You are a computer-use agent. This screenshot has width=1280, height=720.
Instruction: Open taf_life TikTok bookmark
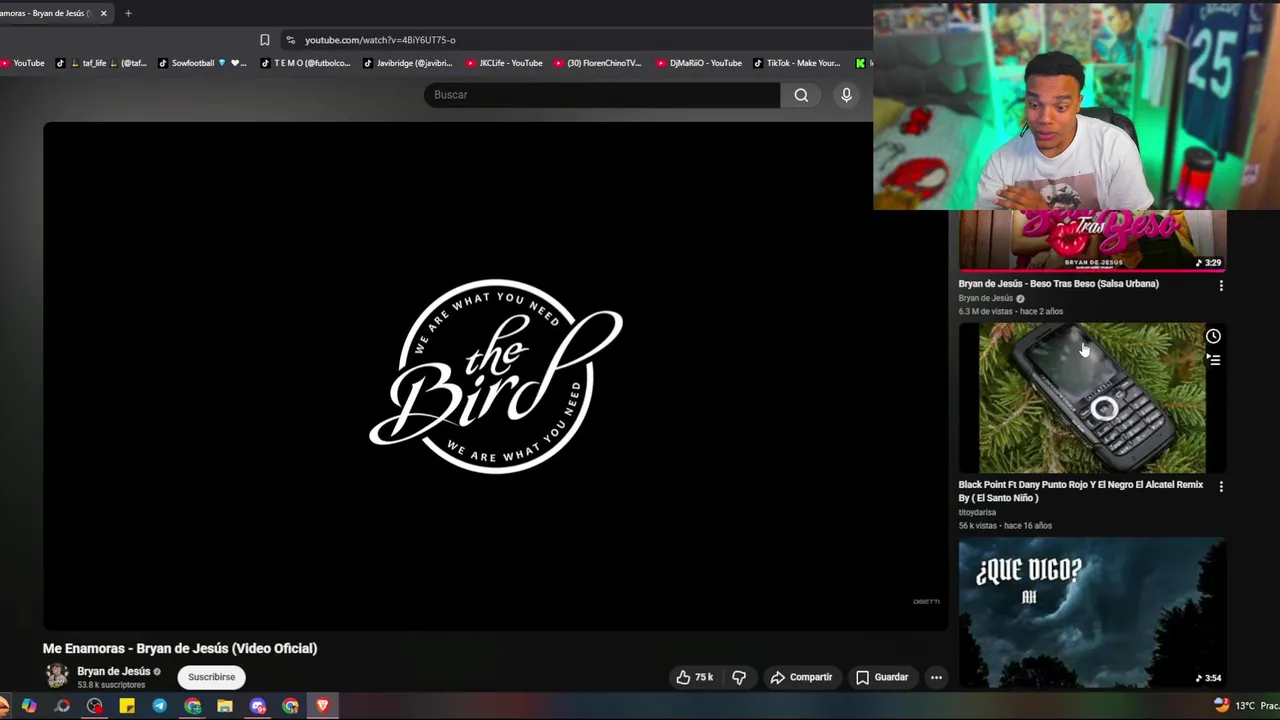click(101, 63)
